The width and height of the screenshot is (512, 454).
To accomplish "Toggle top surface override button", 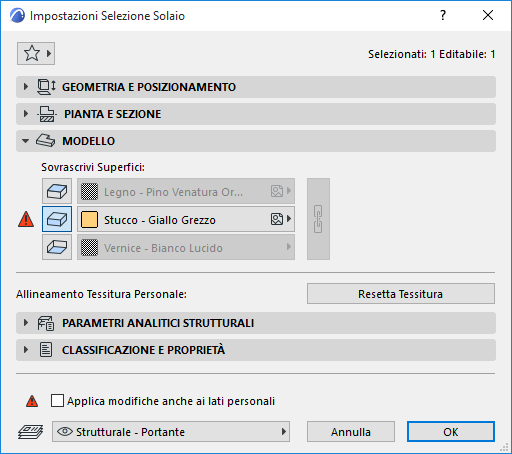I will [57, 191].
